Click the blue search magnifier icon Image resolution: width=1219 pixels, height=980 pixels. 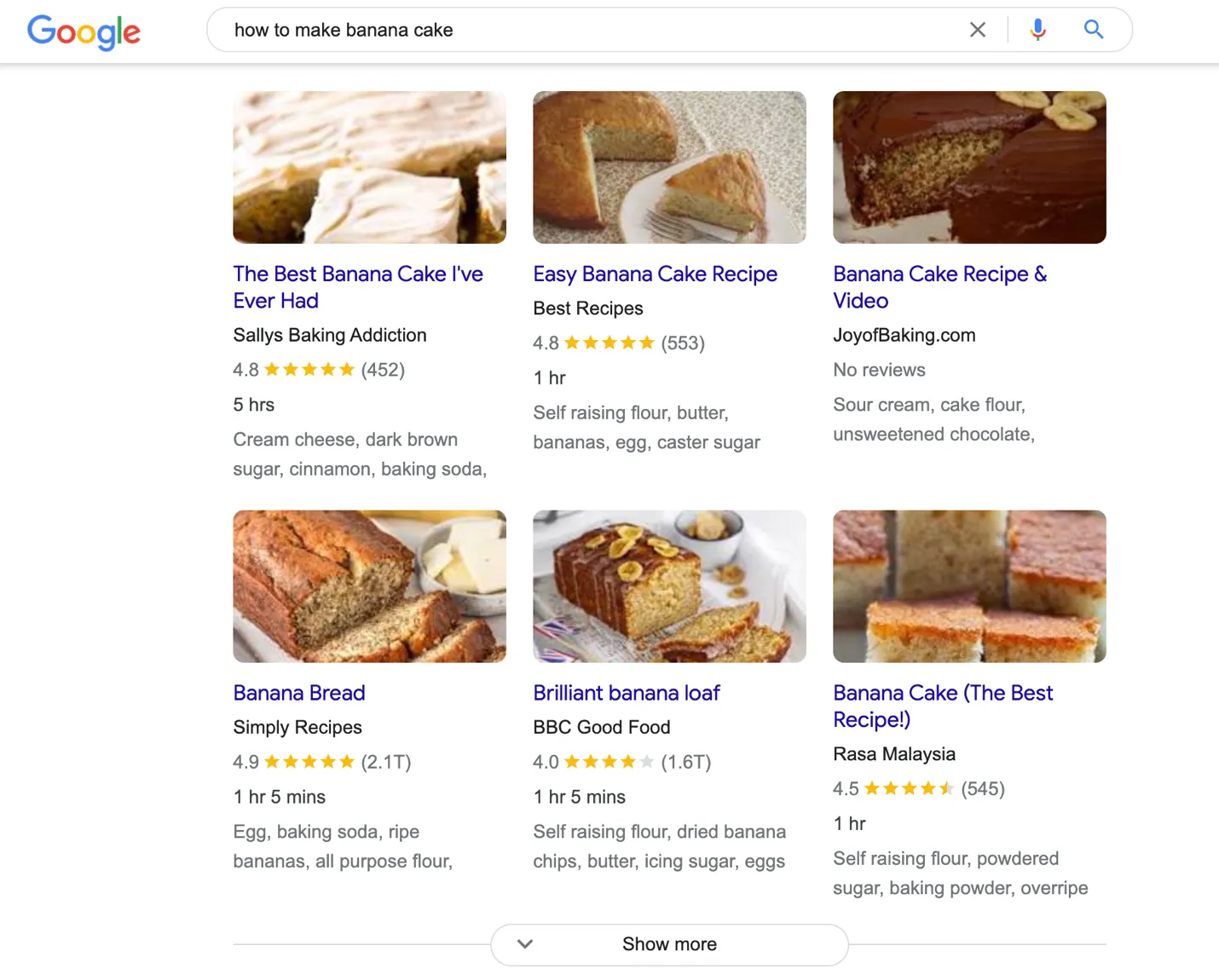(x=1093, y=30)
